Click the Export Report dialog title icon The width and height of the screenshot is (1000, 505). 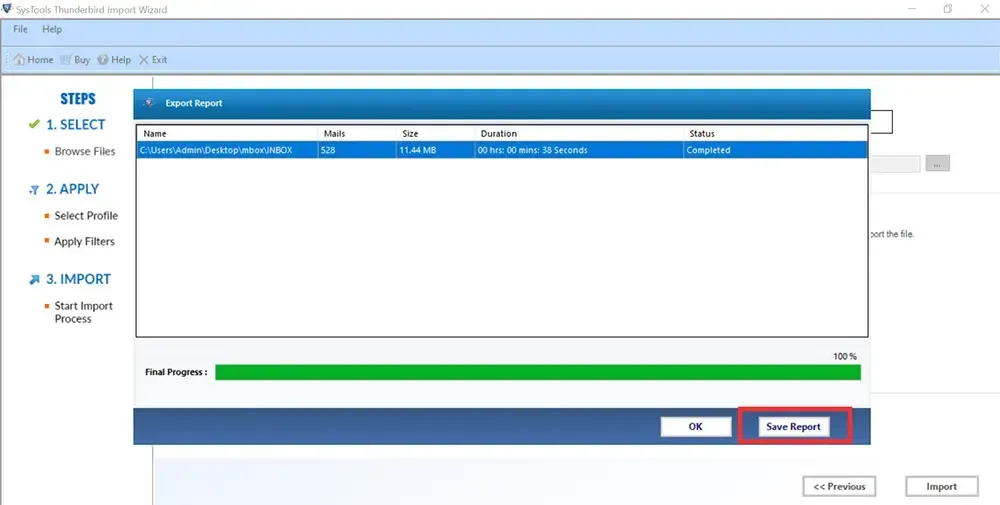(150, 103)
